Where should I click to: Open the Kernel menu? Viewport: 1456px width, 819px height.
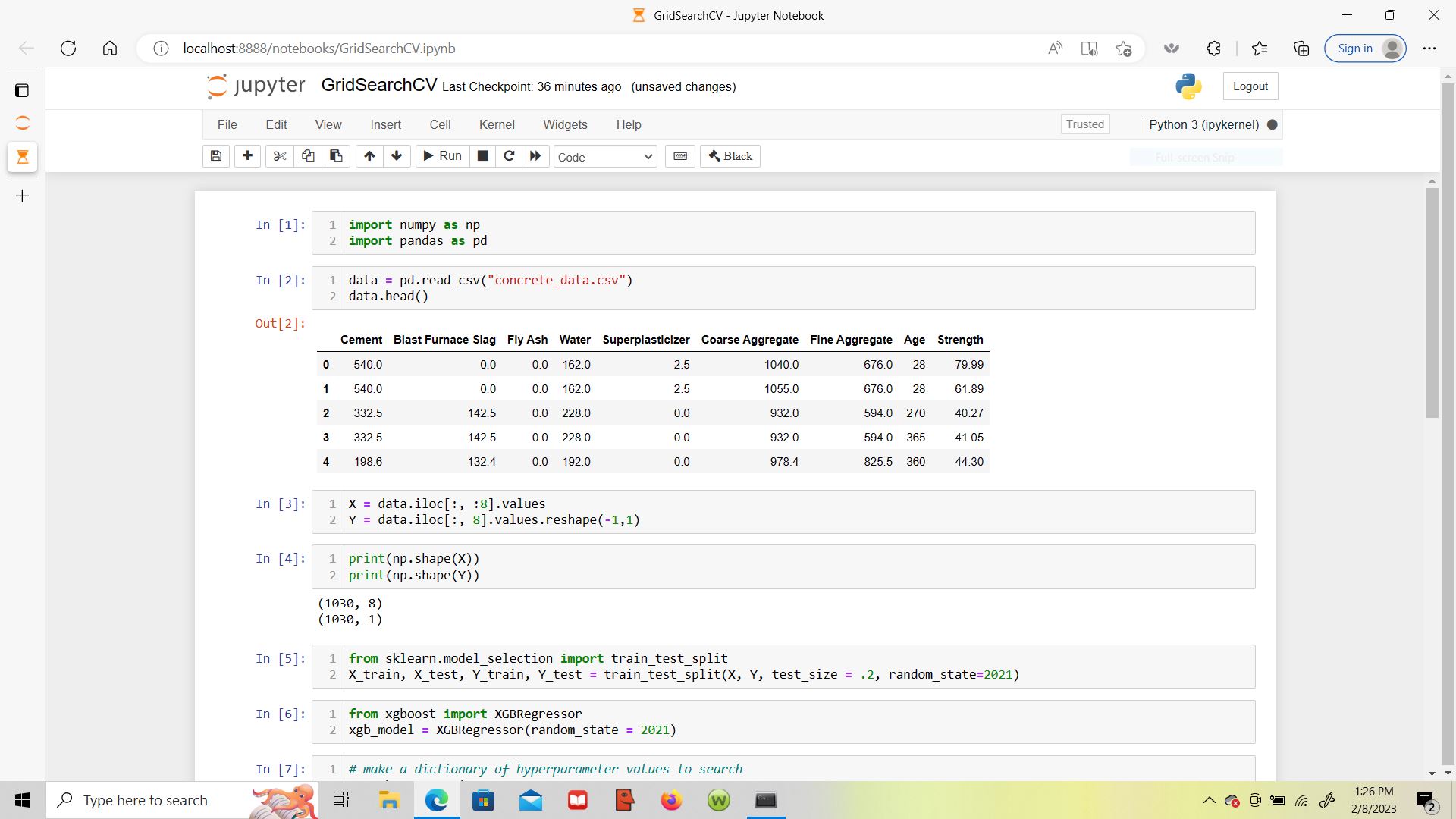tap(497, 124)
